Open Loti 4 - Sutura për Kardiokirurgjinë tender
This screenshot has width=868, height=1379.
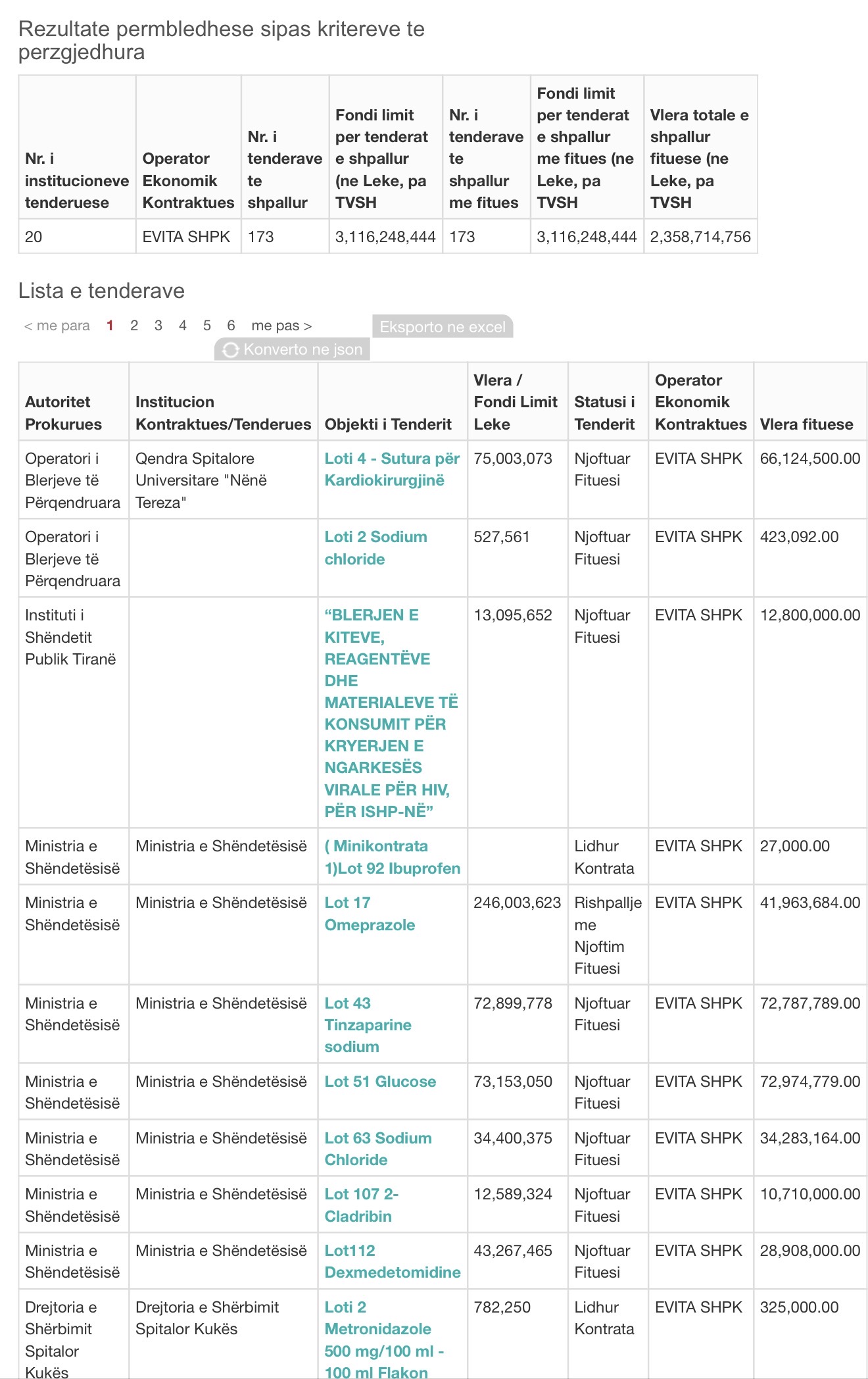[391, 470]
